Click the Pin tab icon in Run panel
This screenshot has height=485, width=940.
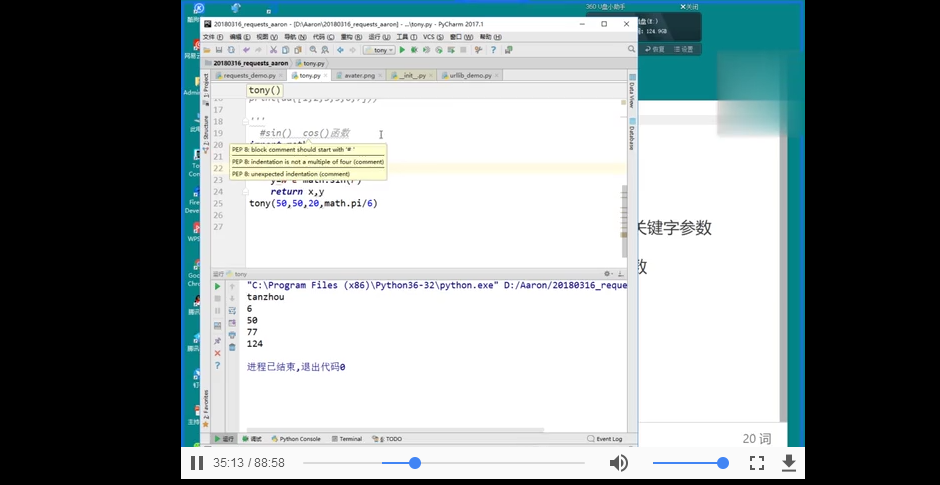(x=218, y=341)
